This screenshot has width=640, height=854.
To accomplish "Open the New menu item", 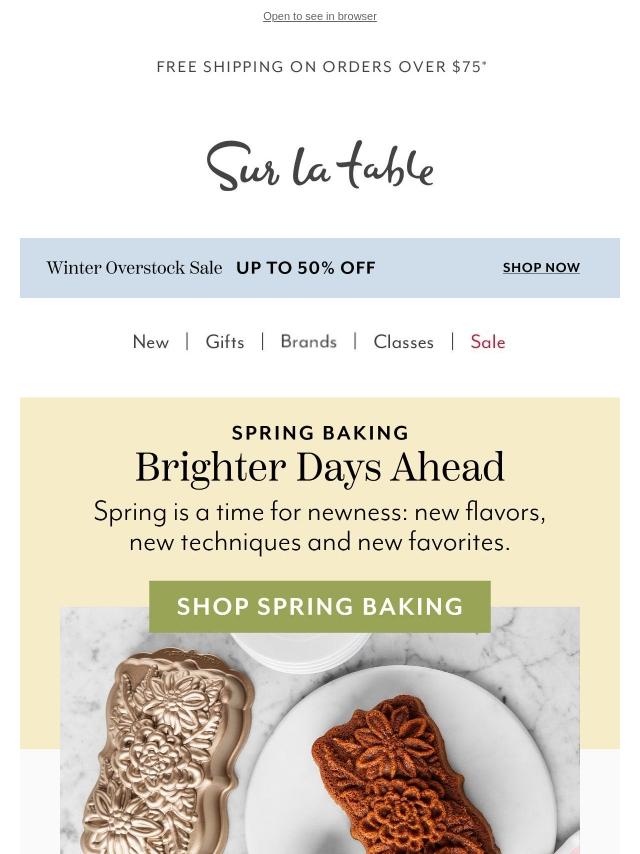I will 151,342.
